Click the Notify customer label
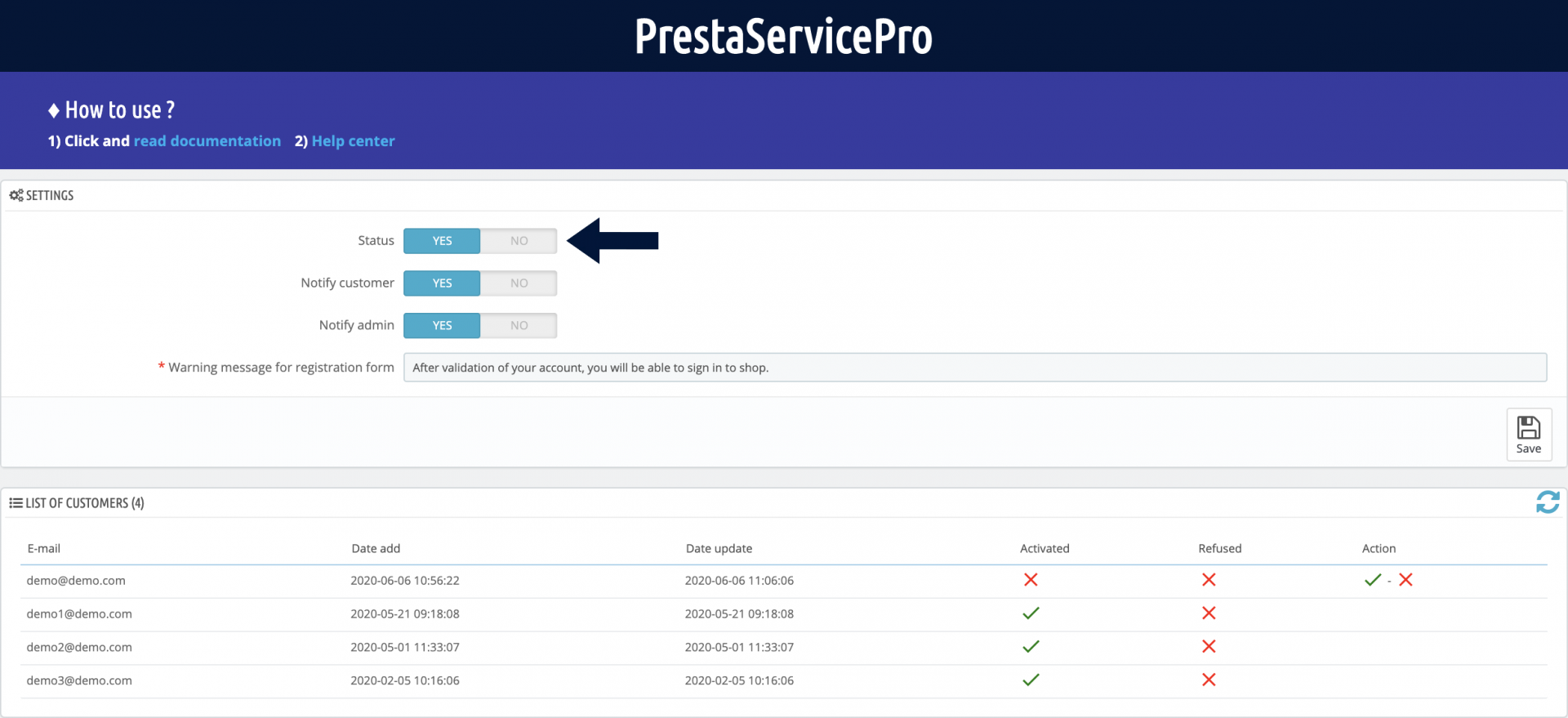Screen dimensions: 1568x718 (x=347, y=283)
